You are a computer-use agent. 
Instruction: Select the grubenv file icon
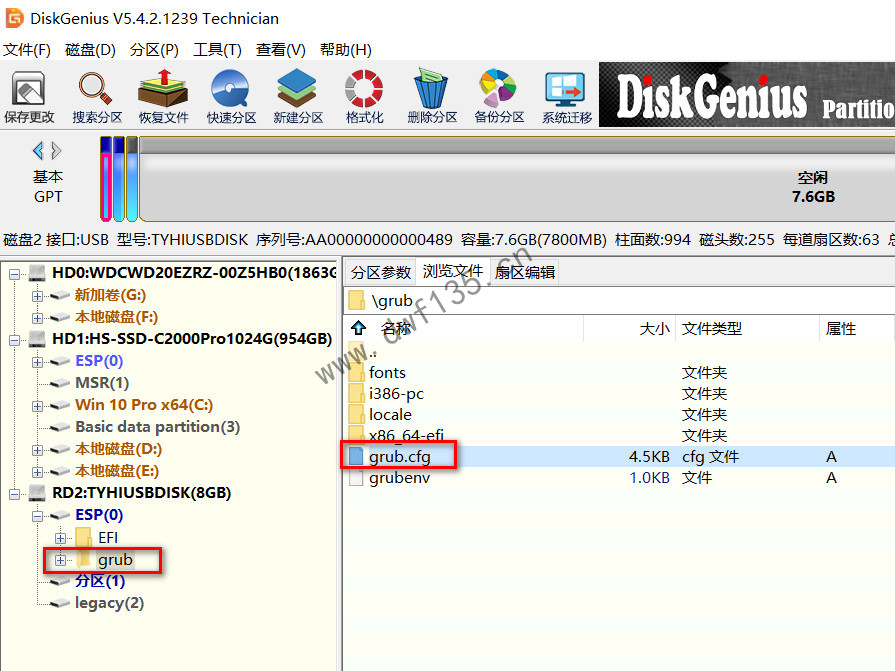point(356,478)
